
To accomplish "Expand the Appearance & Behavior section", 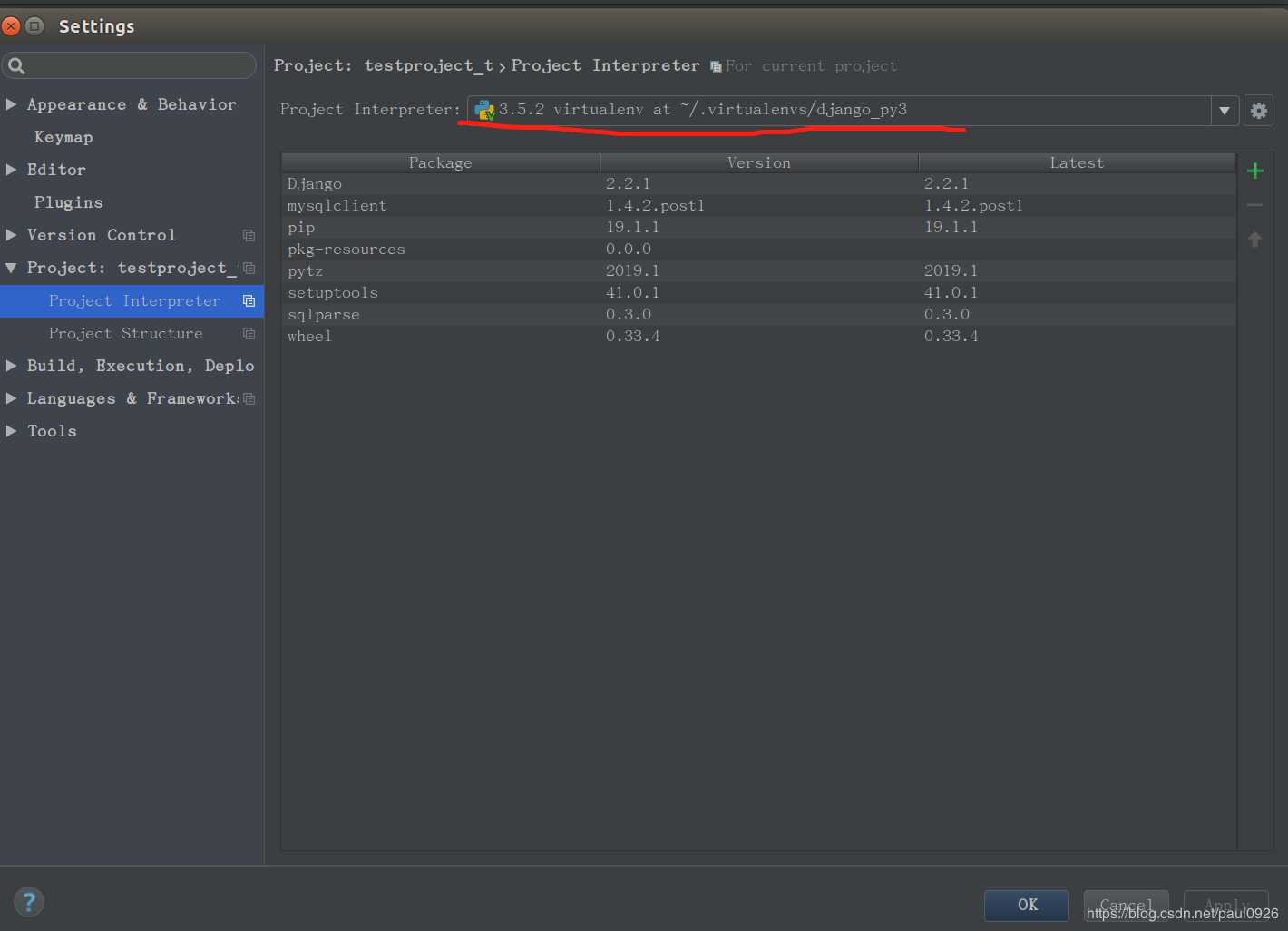I will coord(11,104).
